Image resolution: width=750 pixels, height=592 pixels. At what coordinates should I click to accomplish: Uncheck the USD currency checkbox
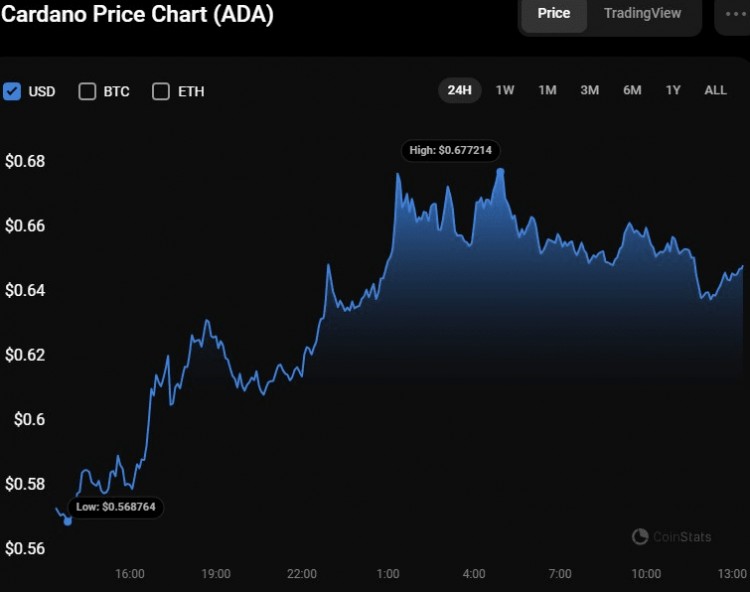point(12,91)
